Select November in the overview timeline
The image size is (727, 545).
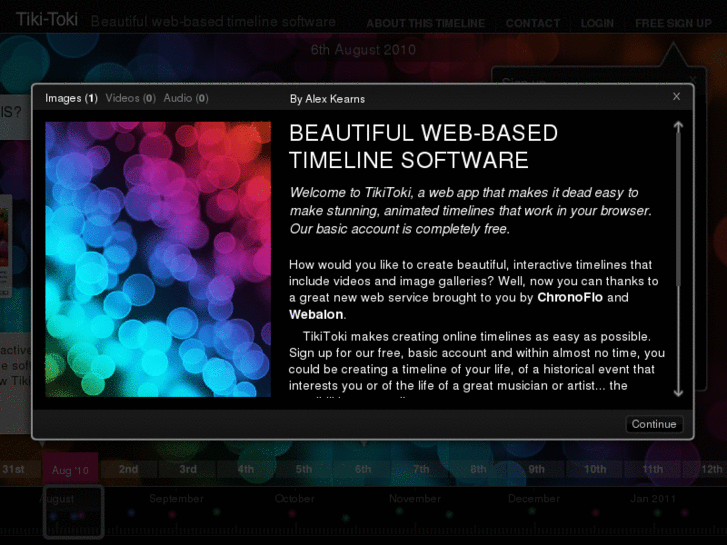click(415, 499)
